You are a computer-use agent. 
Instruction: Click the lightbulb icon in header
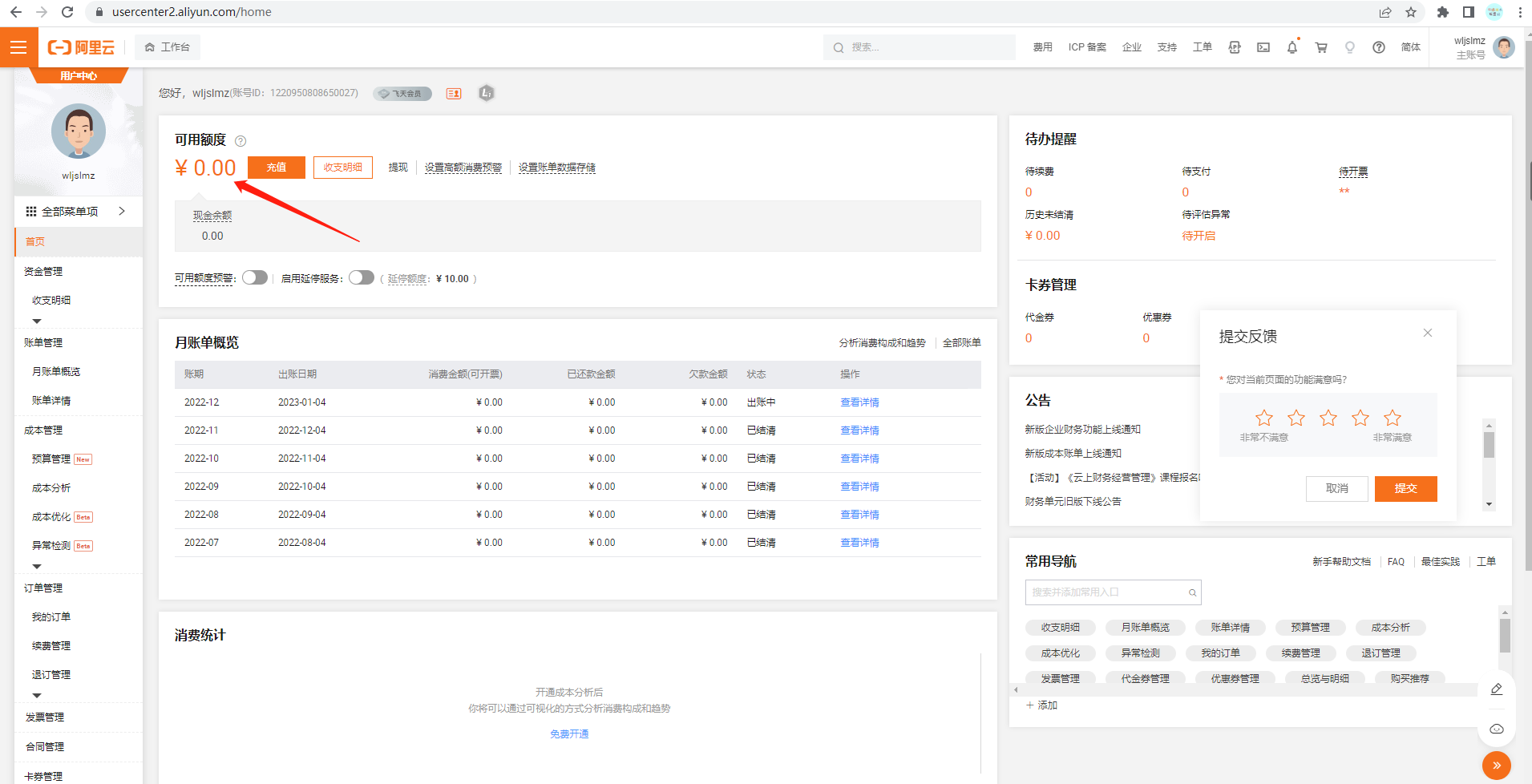(1350, 47)
